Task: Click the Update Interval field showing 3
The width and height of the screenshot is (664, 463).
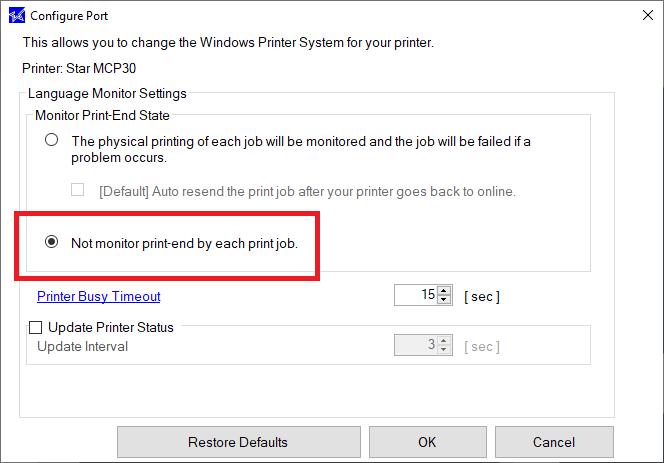Action: (415, 345)
